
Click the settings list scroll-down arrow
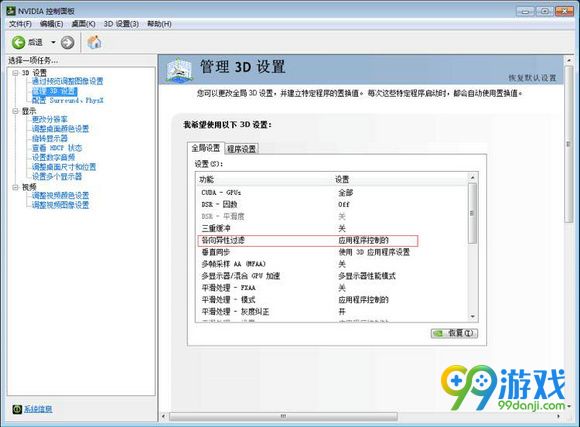click(x=472, y=316)
